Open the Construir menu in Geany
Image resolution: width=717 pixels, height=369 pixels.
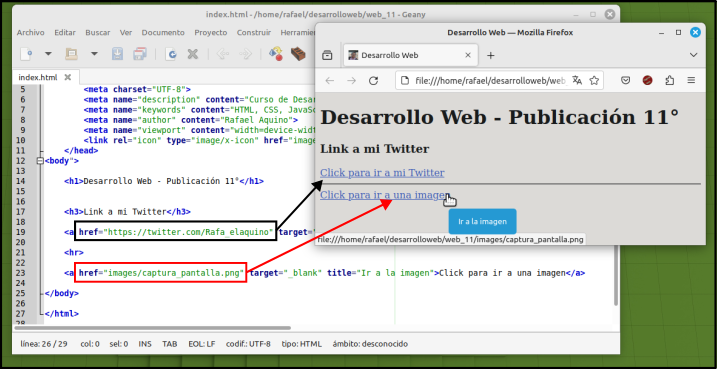254,32
